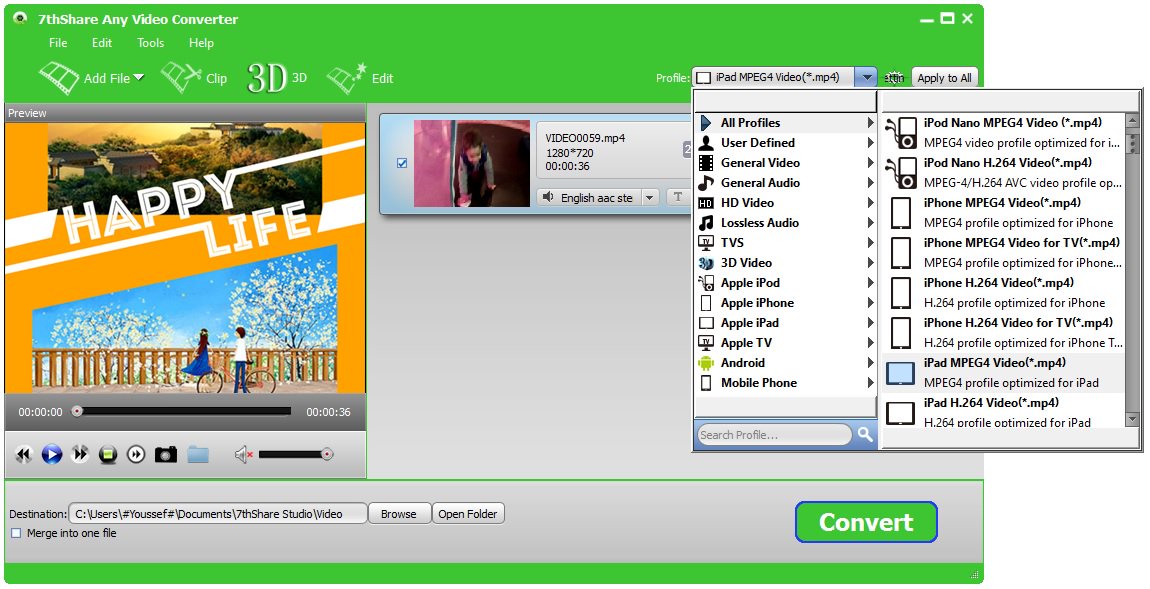
Task: Fast forward the preview video
Action: pyautogui.click(x=80, y=455)
